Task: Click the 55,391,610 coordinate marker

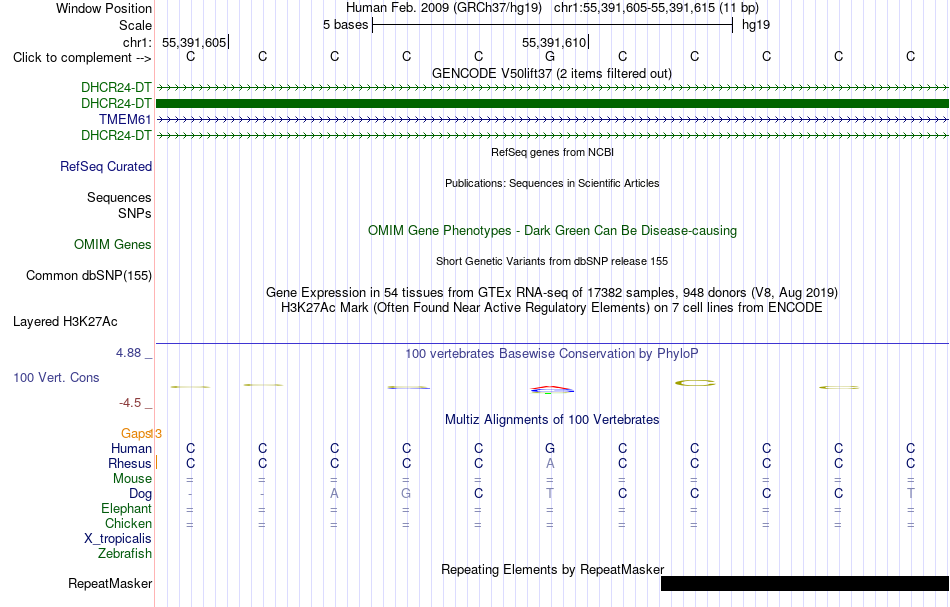Action: click(554, 42)
